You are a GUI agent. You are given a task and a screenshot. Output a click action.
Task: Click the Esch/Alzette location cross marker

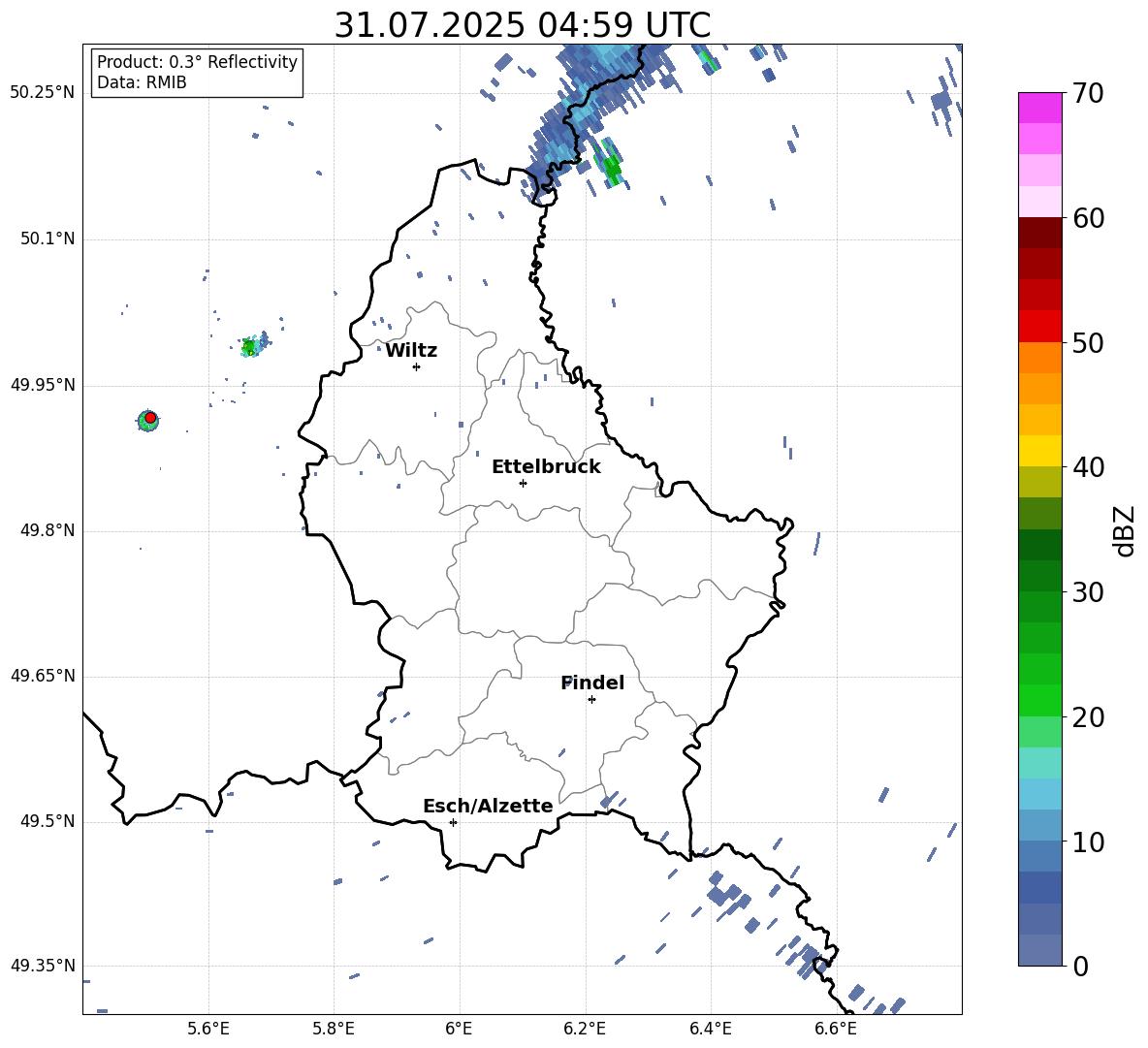point(453,822)
